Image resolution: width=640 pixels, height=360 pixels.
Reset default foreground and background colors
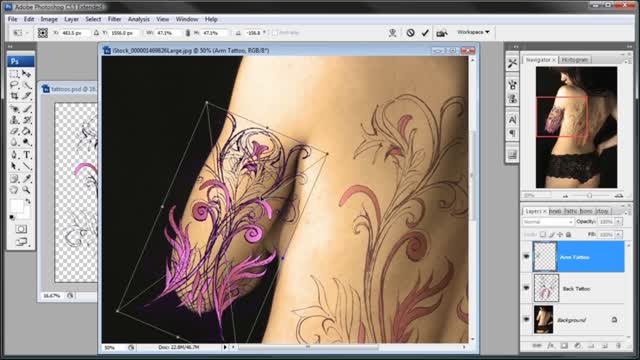12,217
